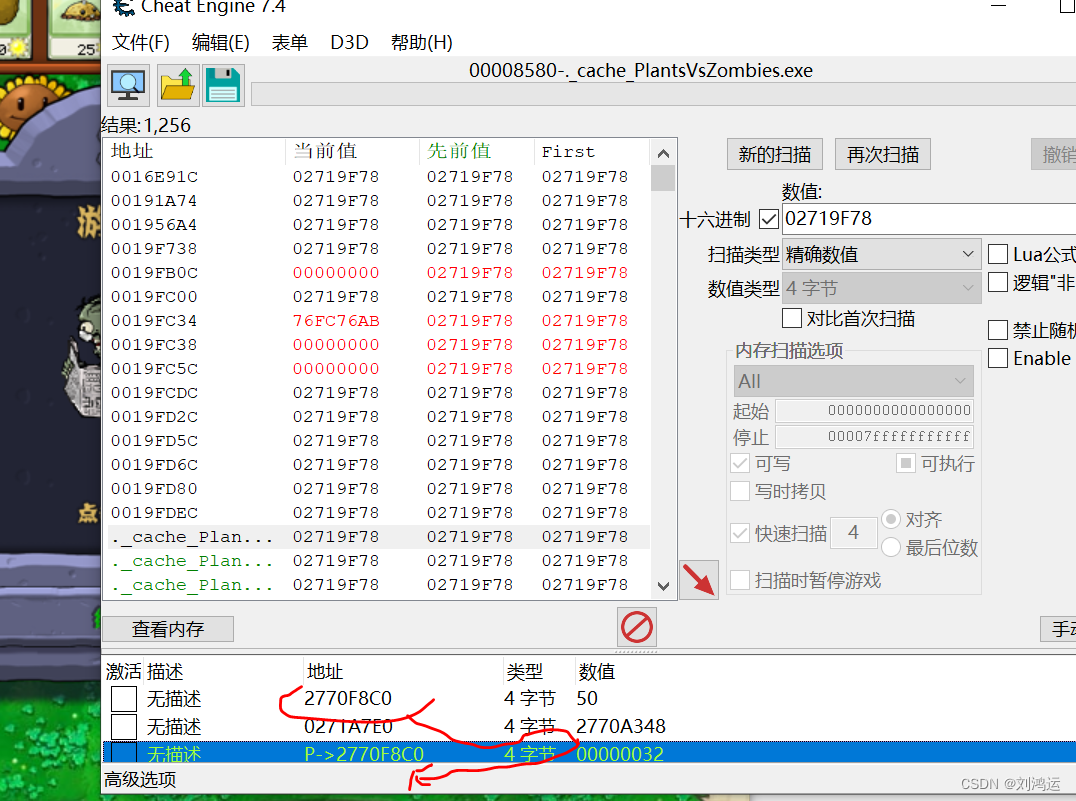Open the 帮助(H) menu
Screen dimensions: 1076x801
click(421, 43)
